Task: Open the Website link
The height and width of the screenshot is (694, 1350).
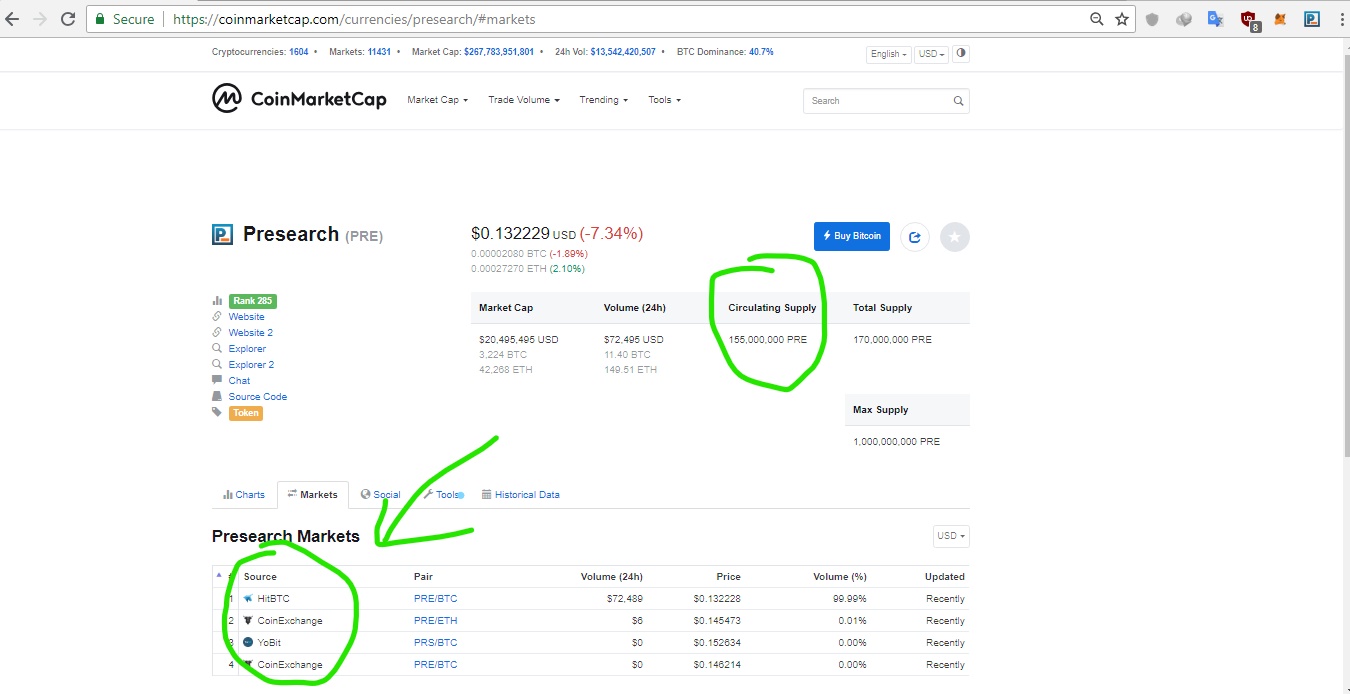Action: coord(246,317)
